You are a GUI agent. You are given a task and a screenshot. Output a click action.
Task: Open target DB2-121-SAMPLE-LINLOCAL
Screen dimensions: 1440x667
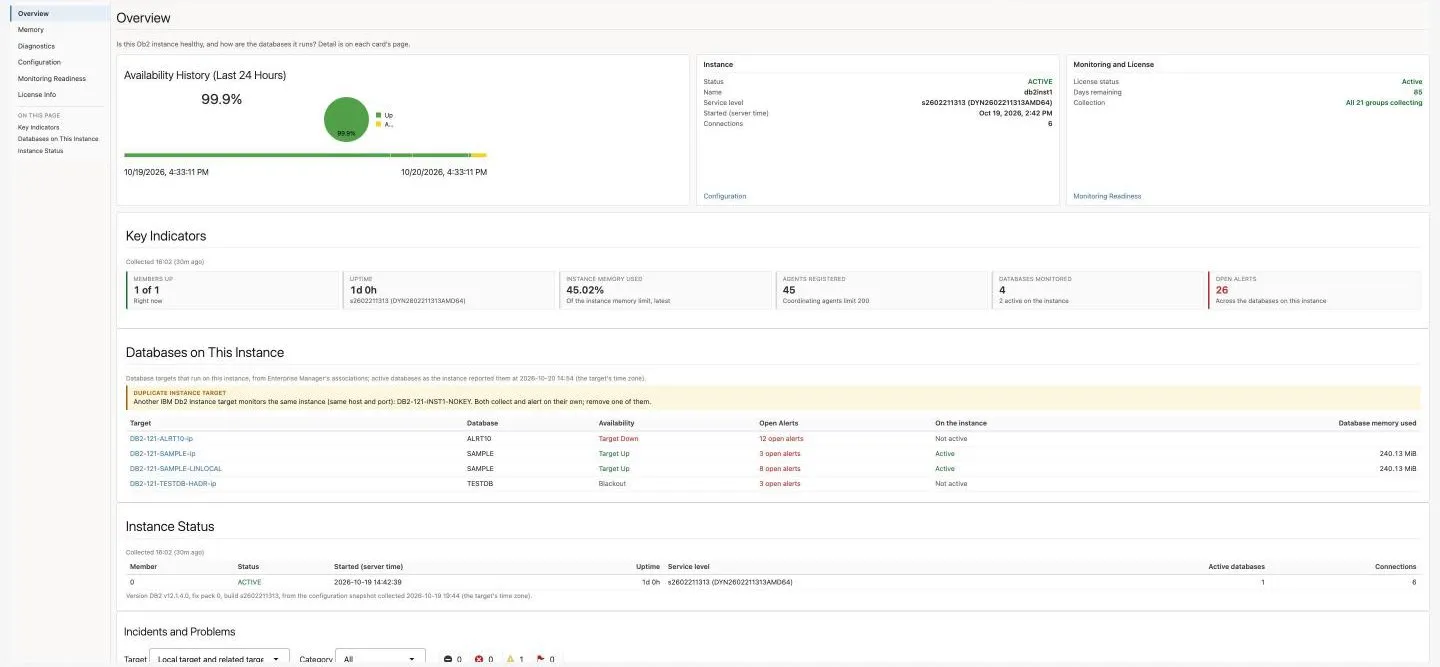coord(176,468)
